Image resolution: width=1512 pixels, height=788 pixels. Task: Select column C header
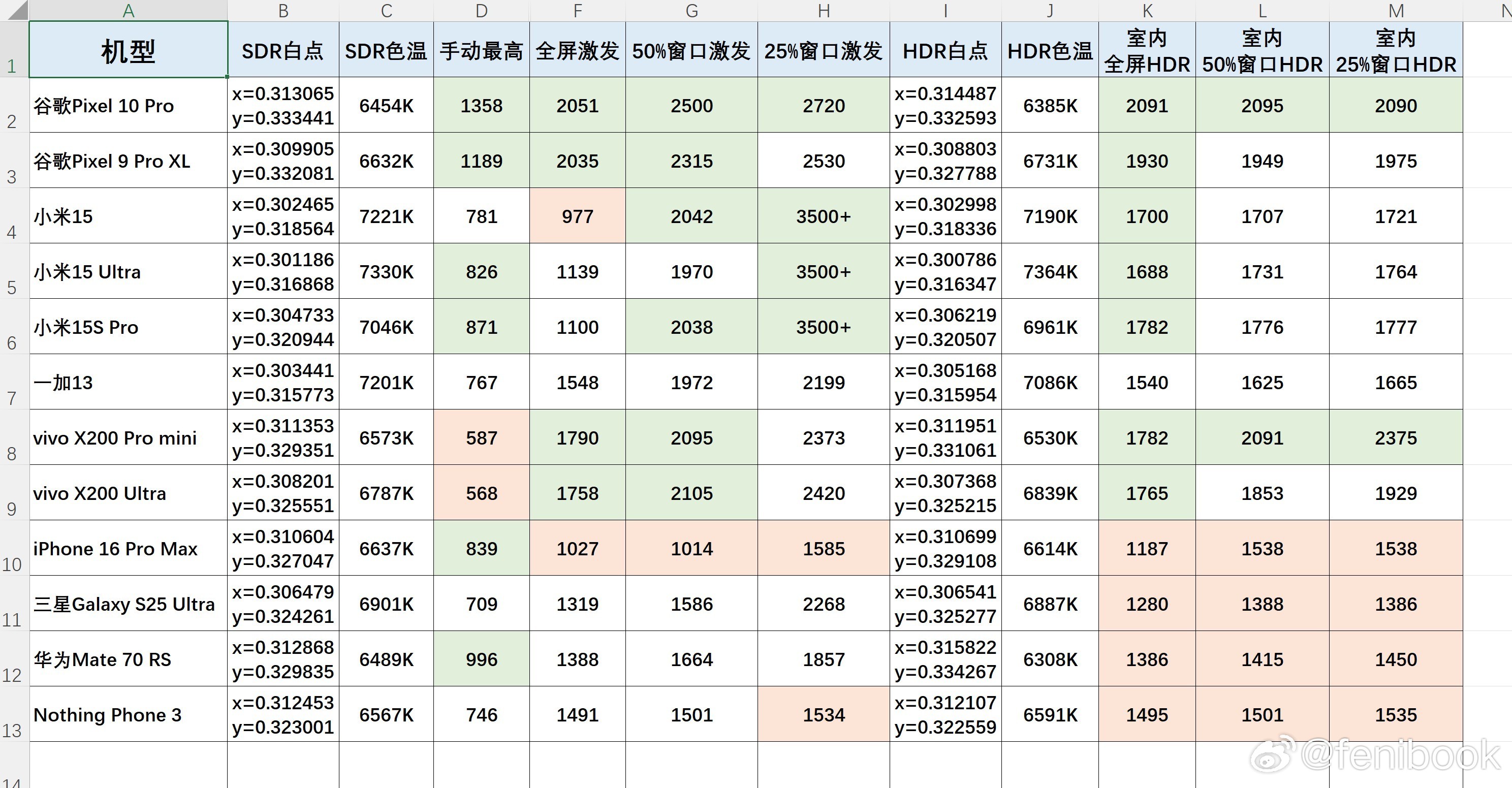pos(386,10)
